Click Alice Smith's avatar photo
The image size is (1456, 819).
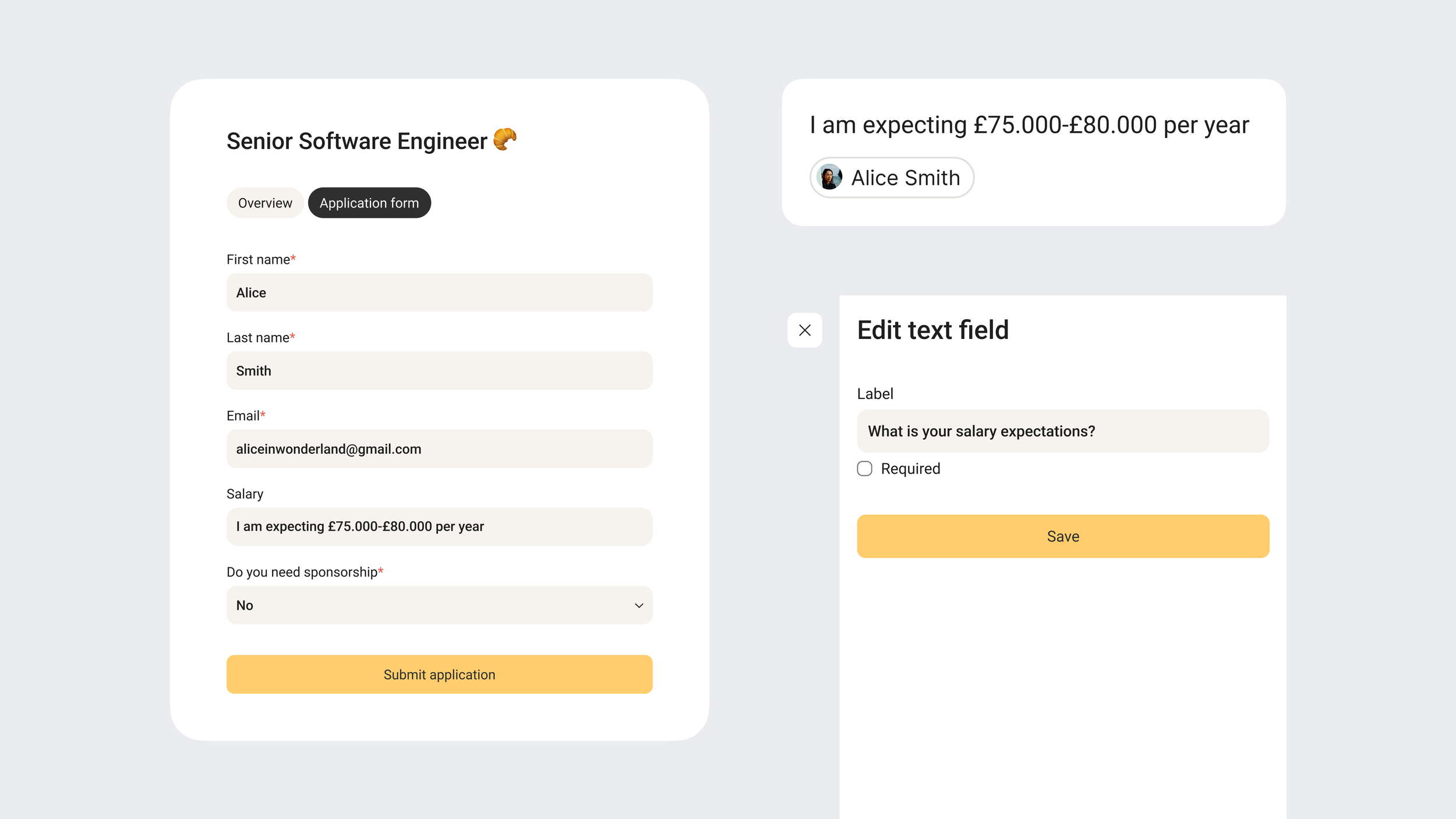point(829,177)
